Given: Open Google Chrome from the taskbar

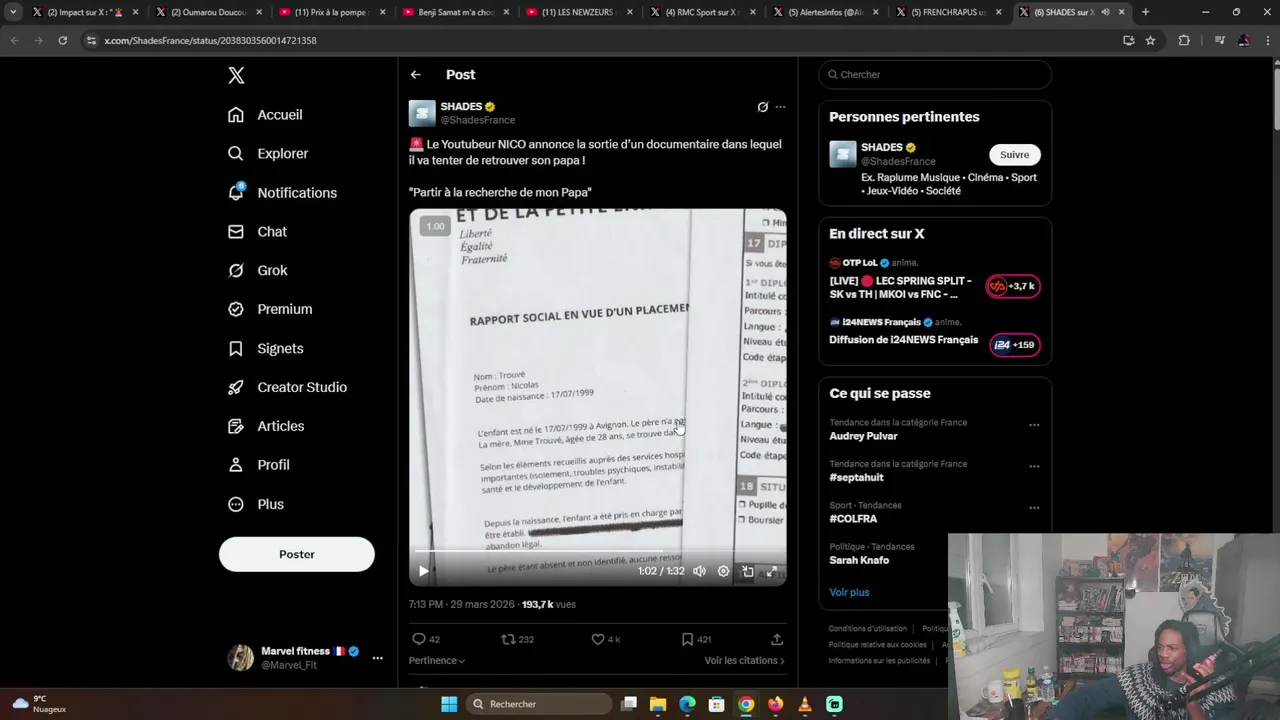Looking at the screenshot, I should click(x=746, y=704).
